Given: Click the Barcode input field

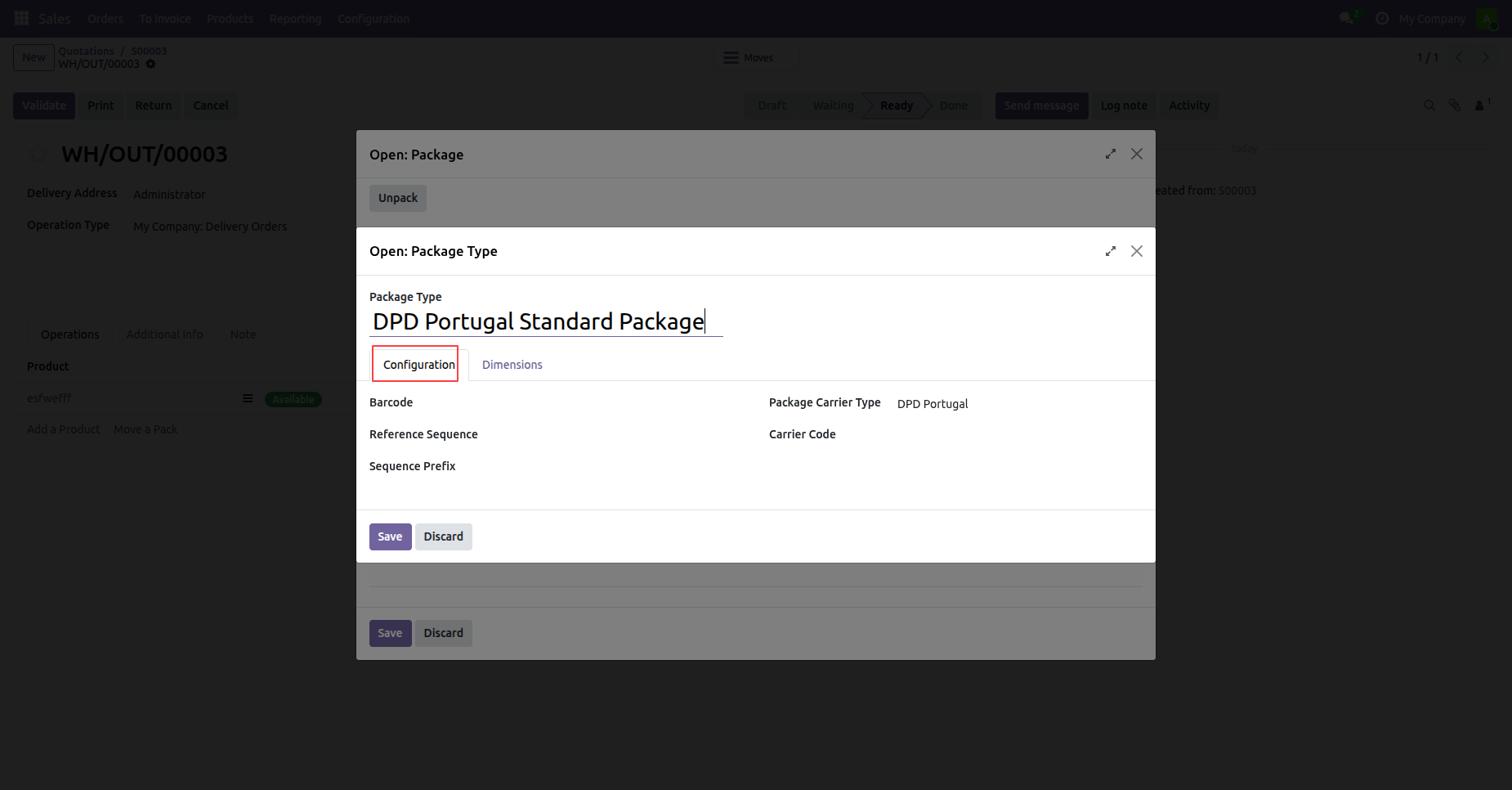Looking at the screenshot, I should coord(620,403).
